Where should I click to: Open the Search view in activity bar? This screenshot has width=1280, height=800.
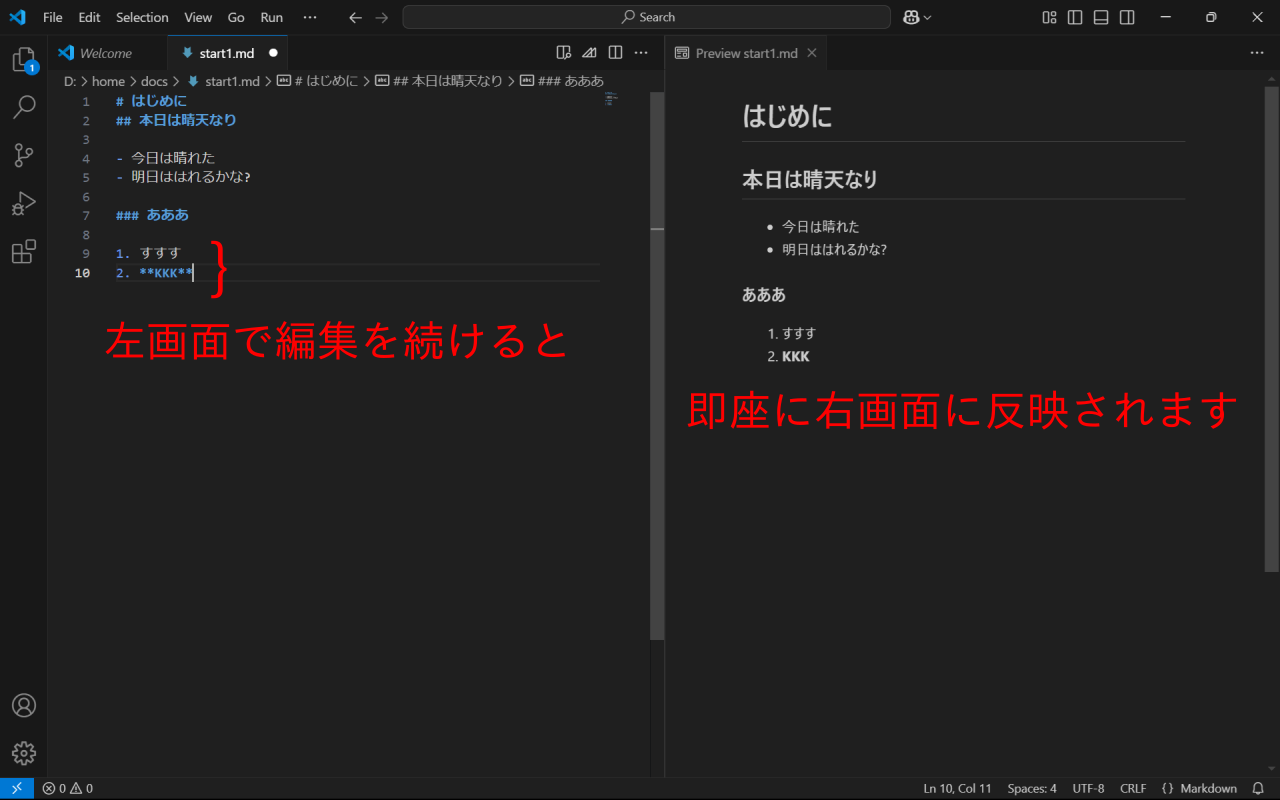click(24, 107)
